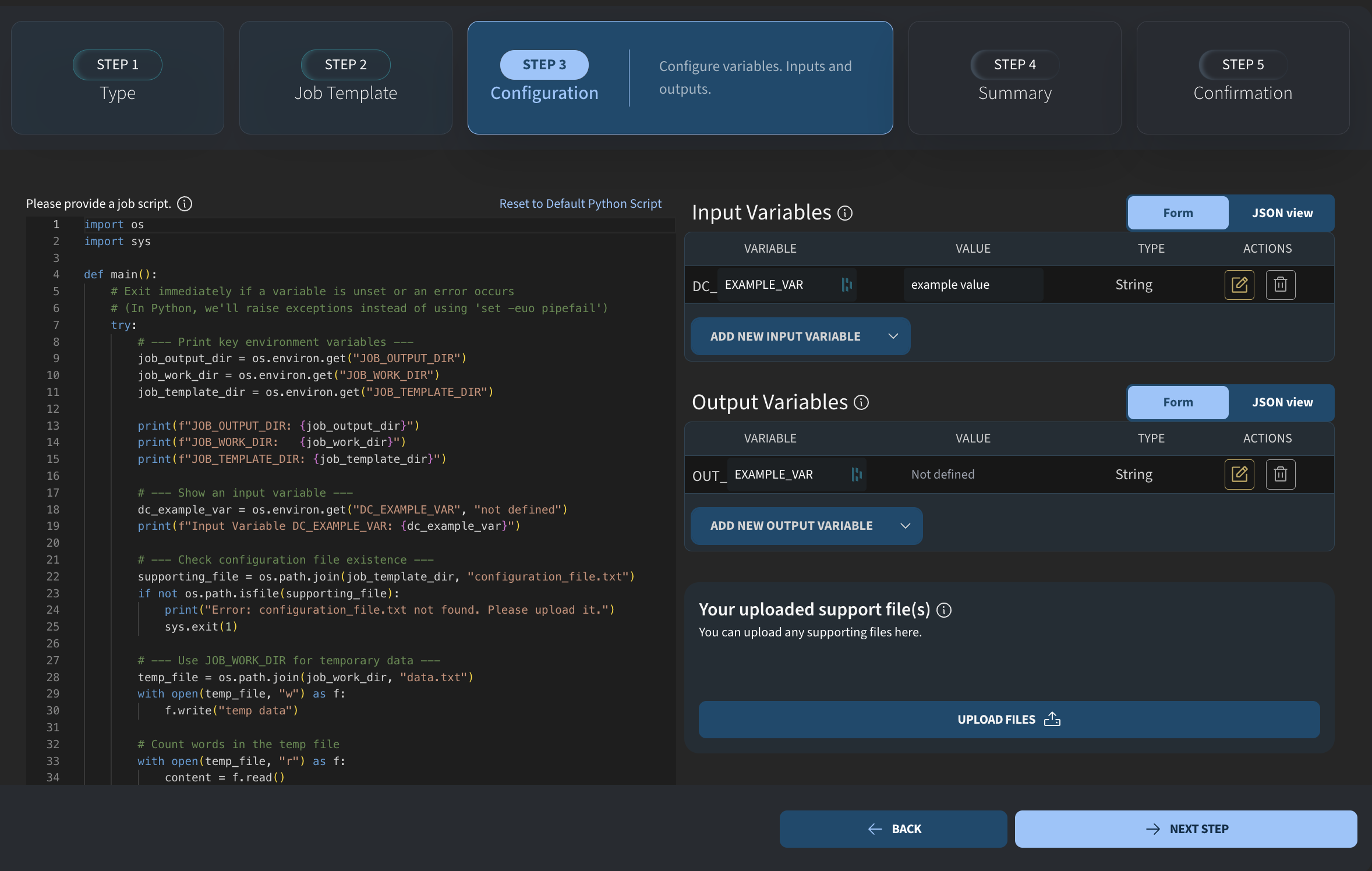Click the info icon beside the job script prompt
Viewport: 1372px width, 871px height.
185,204
